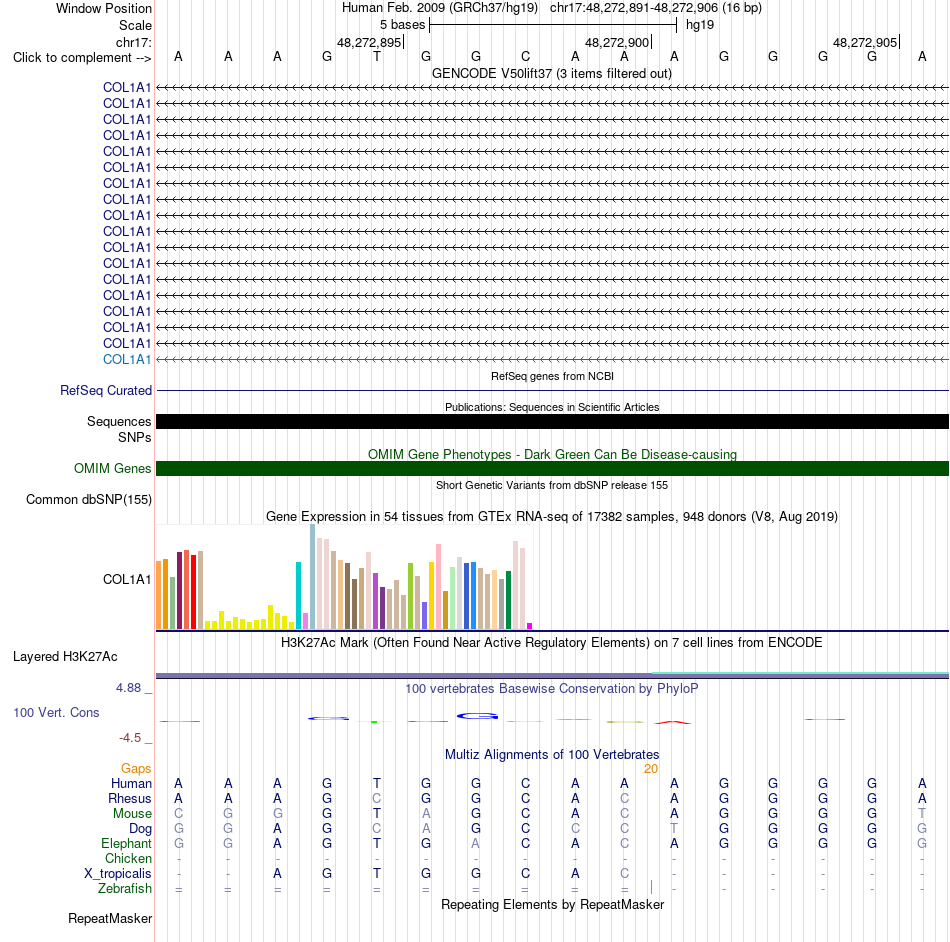Click the Scale track label
This screenshot has height=942, width=950.
[135, 25]
